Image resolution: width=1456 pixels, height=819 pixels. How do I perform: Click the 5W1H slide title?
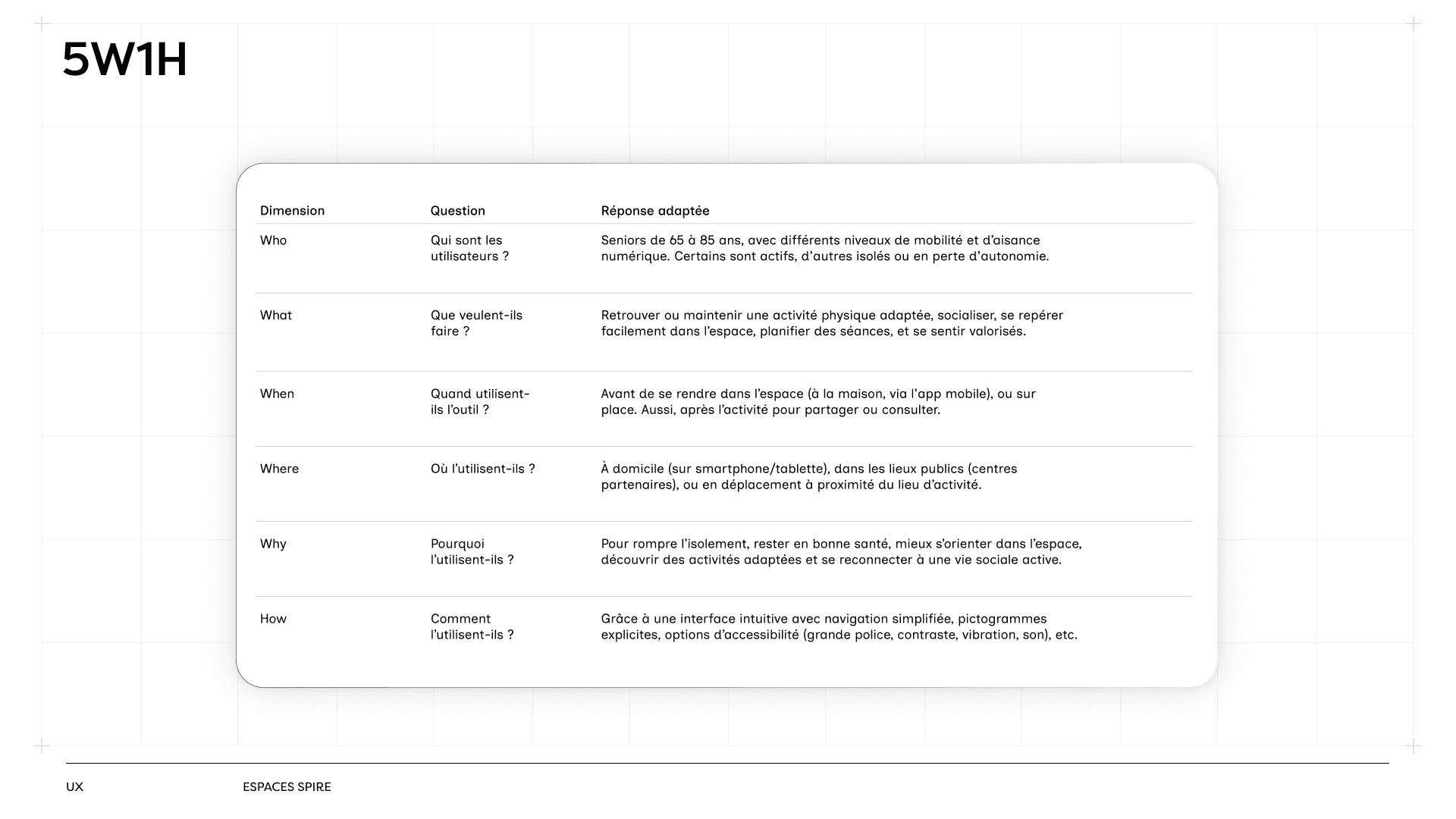pos(125,60)
